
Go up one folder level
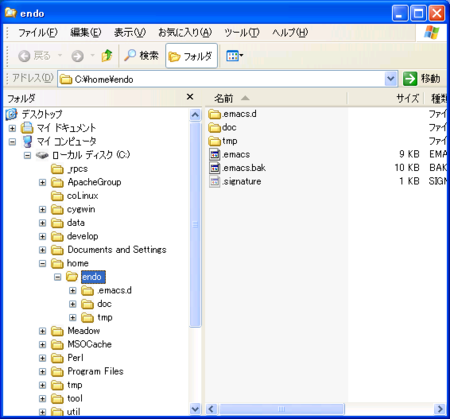107,55
